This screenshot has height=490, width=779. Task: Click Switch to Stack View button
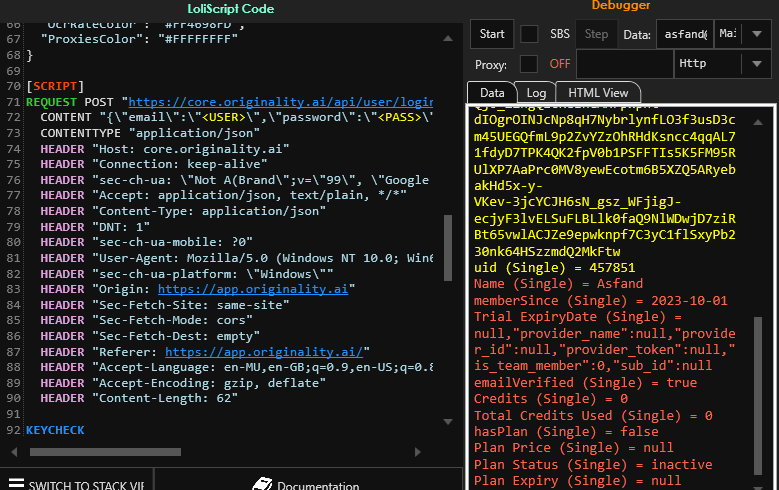(77, 482)
